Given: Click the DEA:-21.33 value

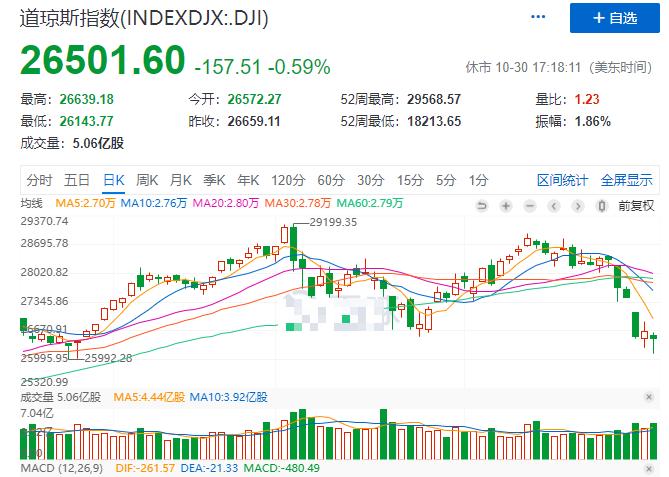Looking at the screenshot, I should click(x=209, y=468).
